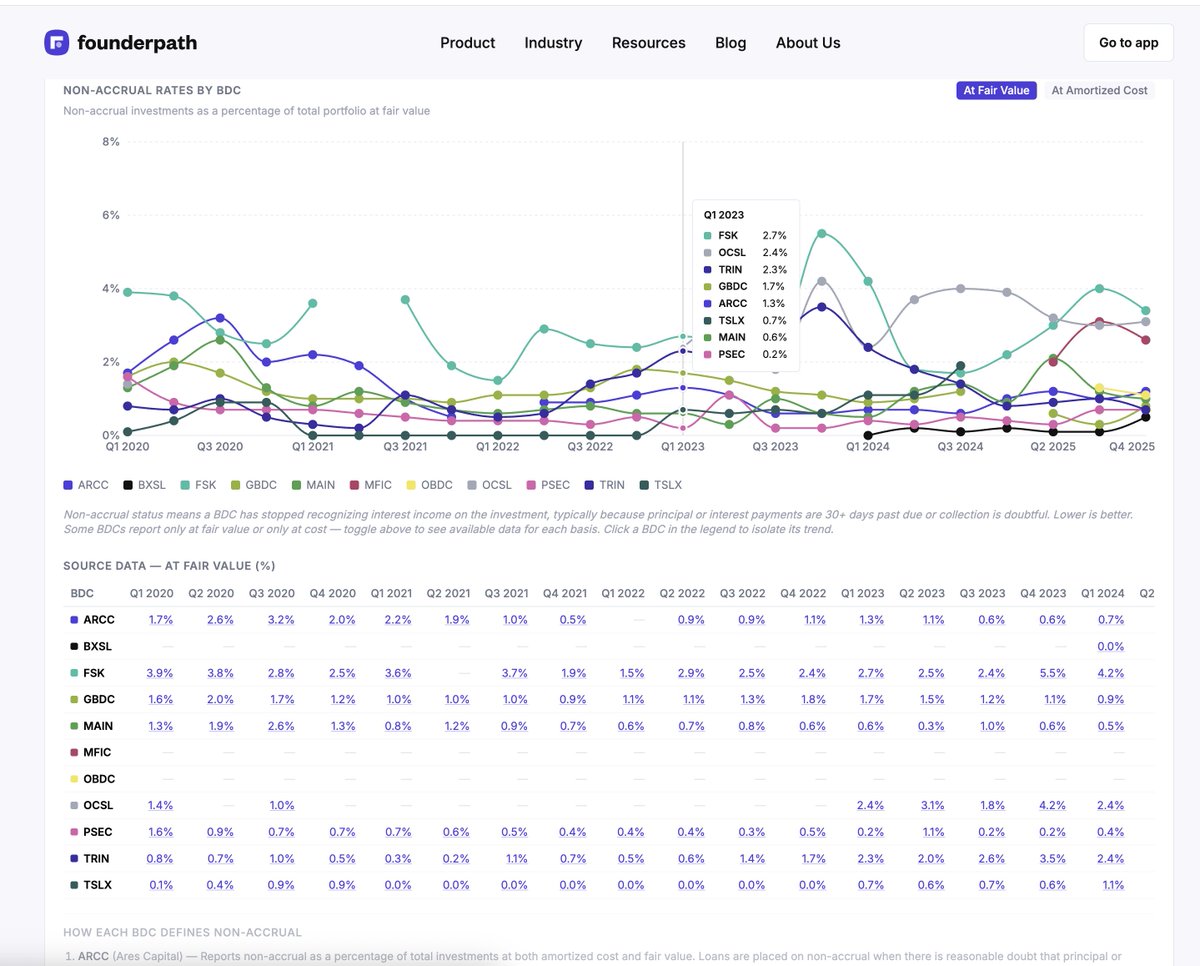This screenshot has height=966, width=1200.
Task: Isolate OBDC in the chart legend
Action: tap(430, 485)
